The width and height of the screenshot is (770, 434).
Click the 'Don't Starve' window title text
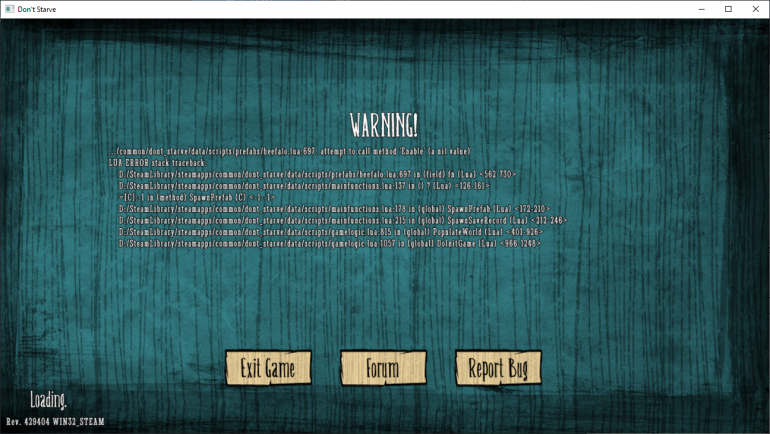(x=37, y=9)
